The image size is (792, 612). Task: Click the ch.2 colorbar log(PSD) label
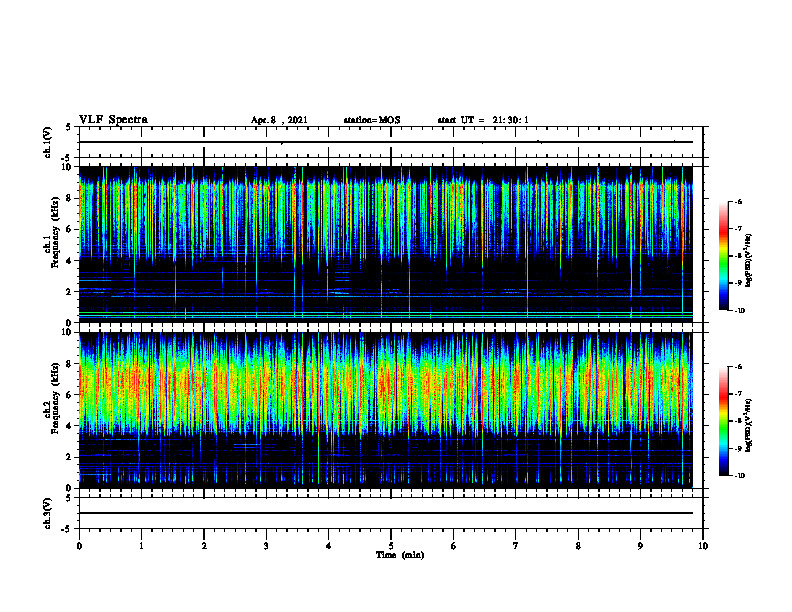click(749, 425)
